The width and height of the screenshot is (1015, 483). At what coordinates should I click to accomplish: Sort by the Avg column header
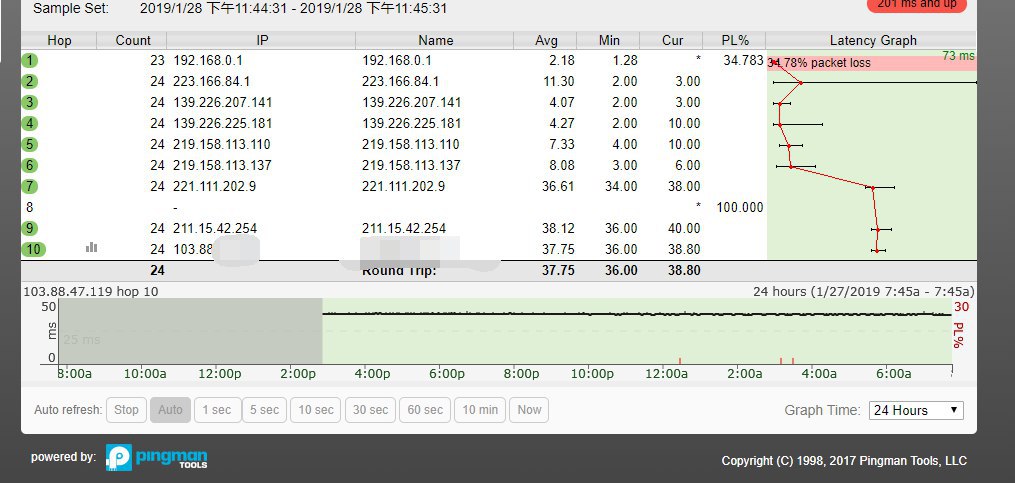pyautogui.click(x=546, y=41)
